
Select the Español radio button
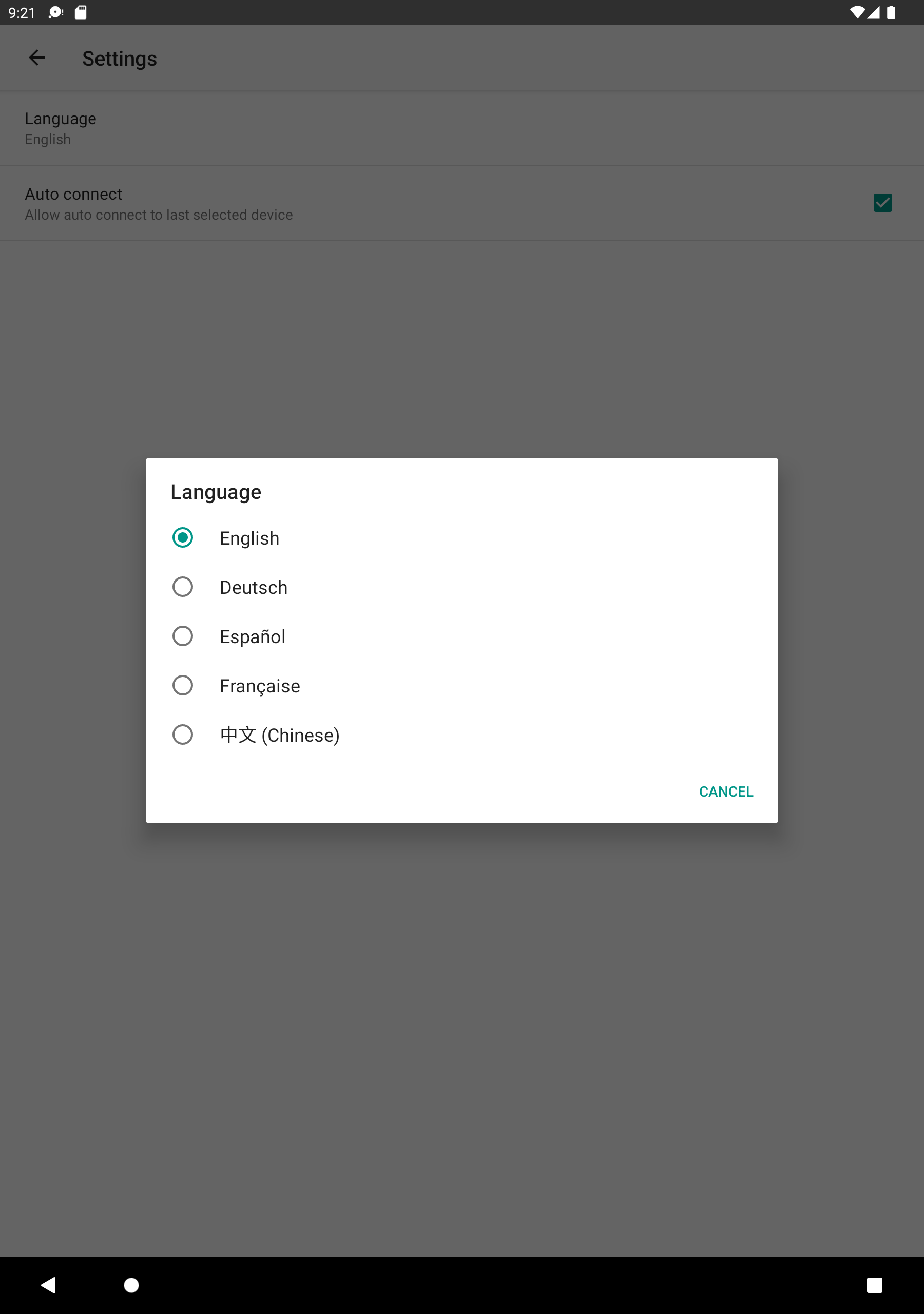183,636
